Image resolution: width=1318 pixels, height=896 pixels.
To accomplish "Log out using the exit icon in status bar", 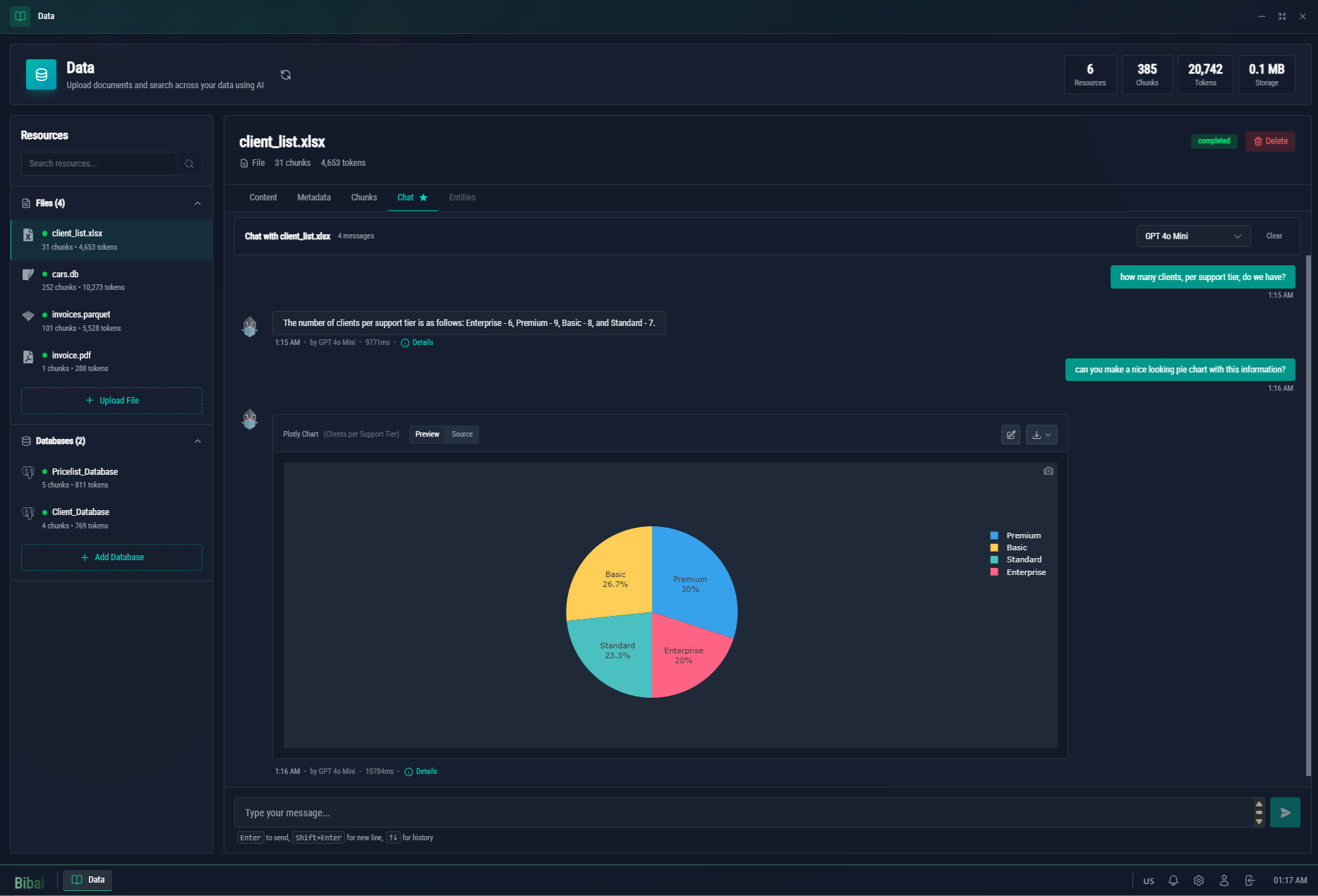I will coord(1250,880).
